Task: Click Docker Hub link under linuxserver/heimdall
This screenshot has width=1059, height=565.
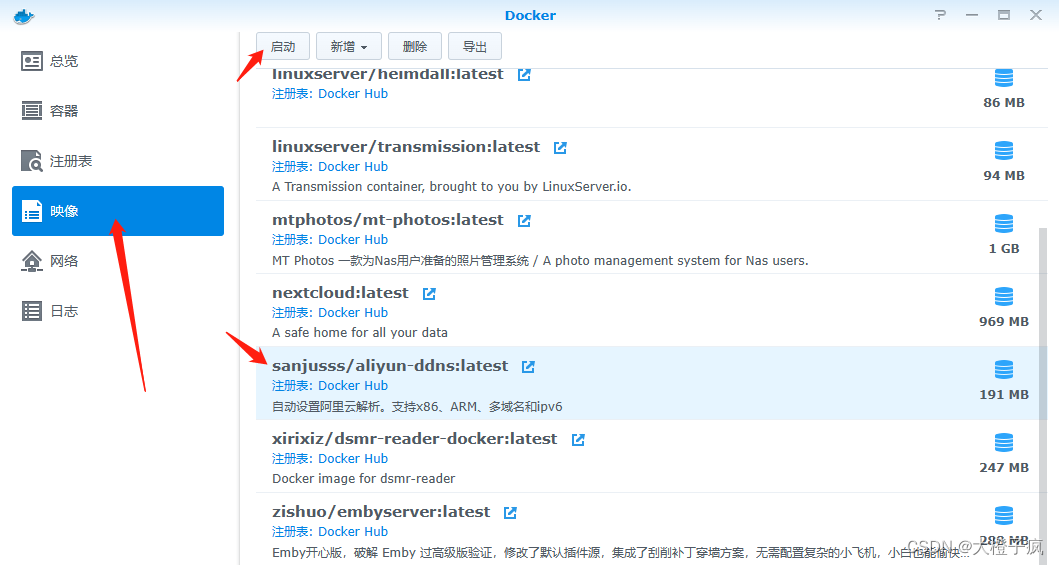Action: tap(353, 94)
